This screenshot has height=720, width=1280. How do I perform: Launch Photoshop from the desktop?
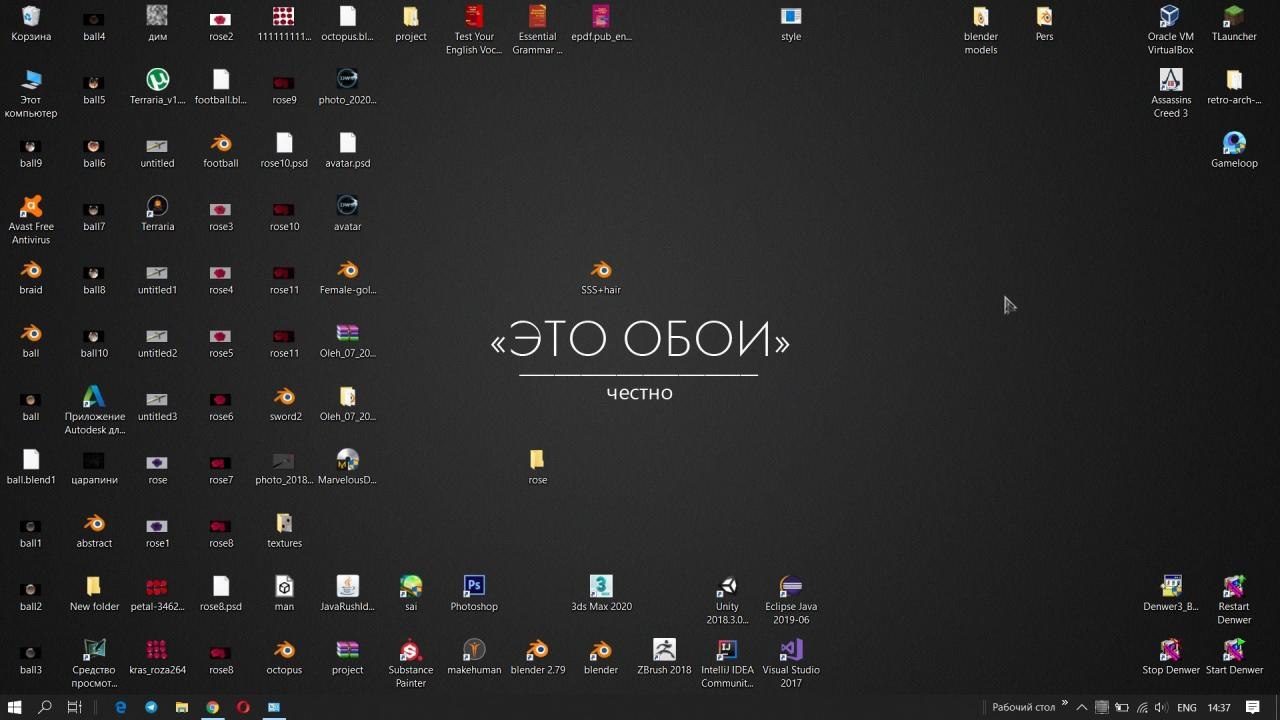pos(474,594)
